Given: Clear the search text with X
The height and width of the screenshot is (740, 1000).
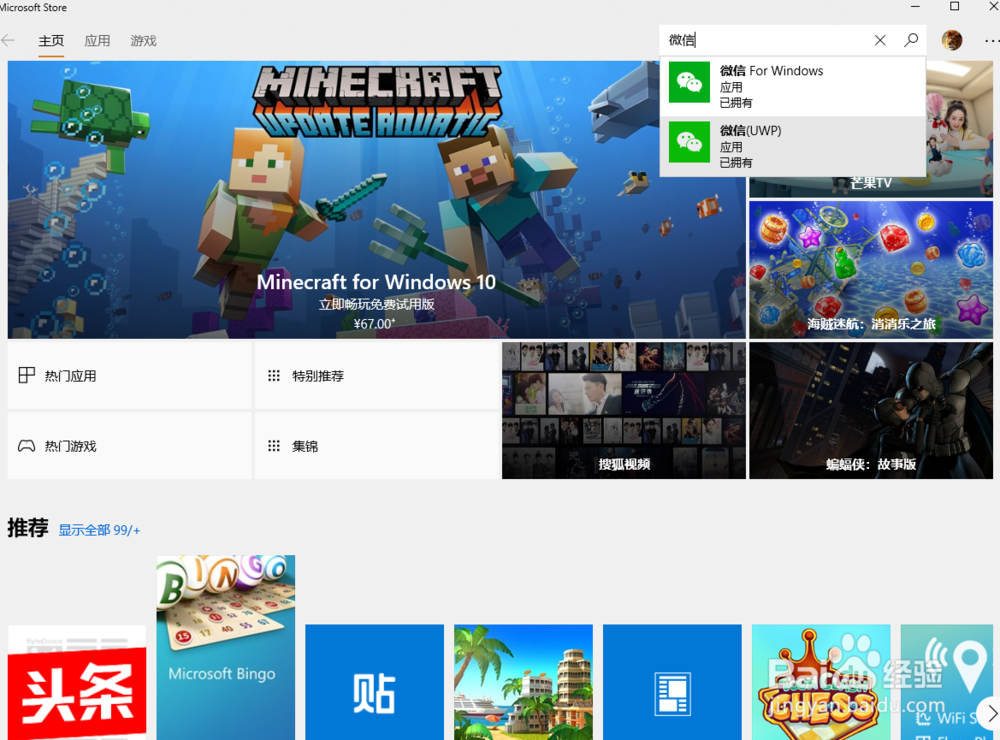Looking at the screenshot, I should pos(880,40).
